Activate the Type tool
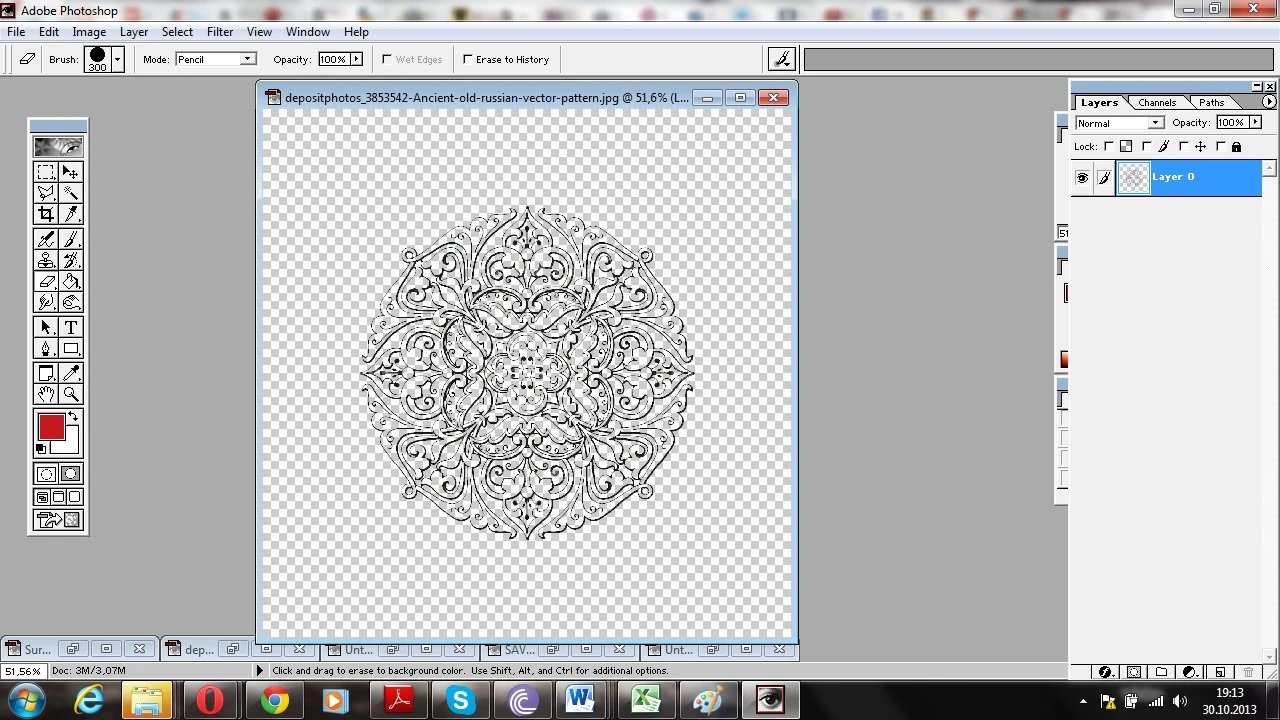The image size is (1280, 720). click(71, 327)
